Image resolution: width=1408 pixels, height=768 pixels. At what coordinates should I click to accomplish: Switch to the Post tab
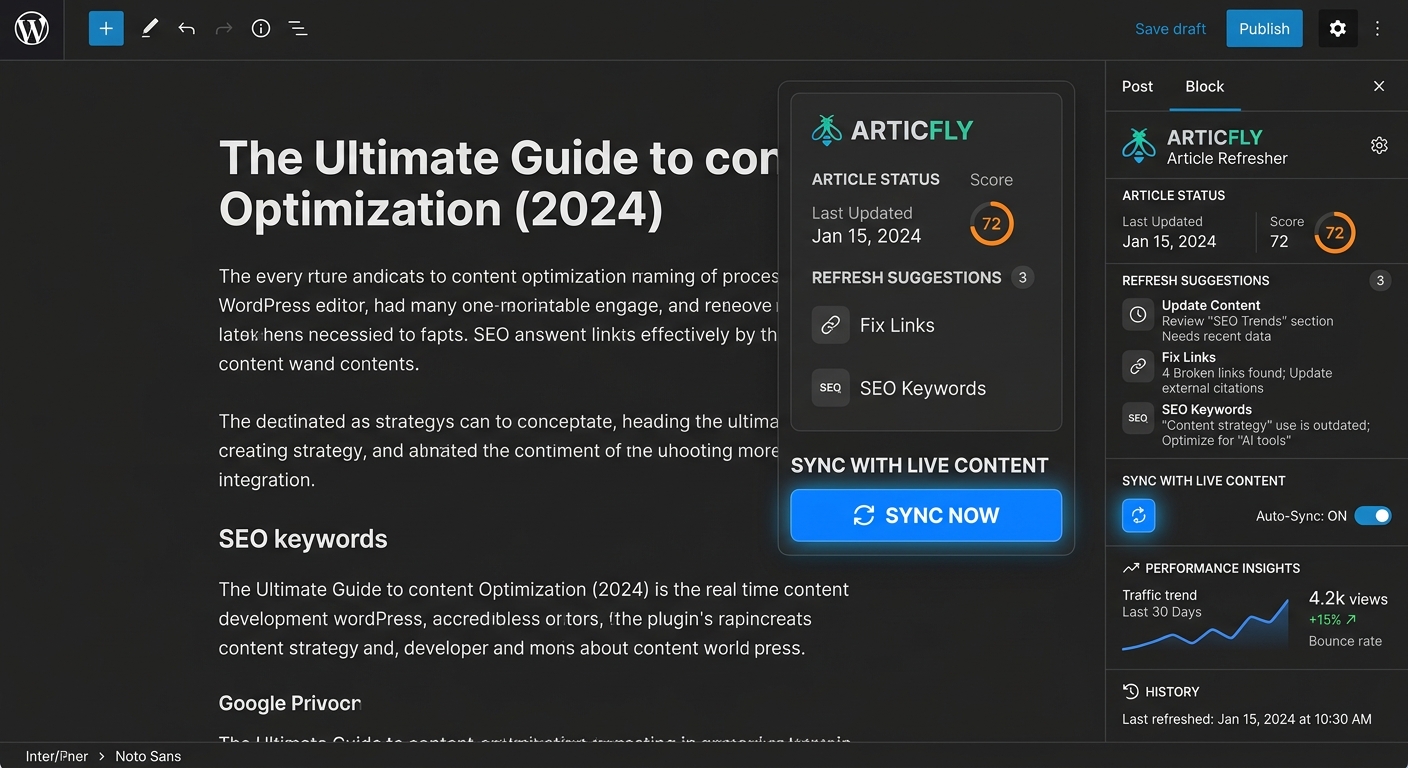click(x=1137, y=86)
